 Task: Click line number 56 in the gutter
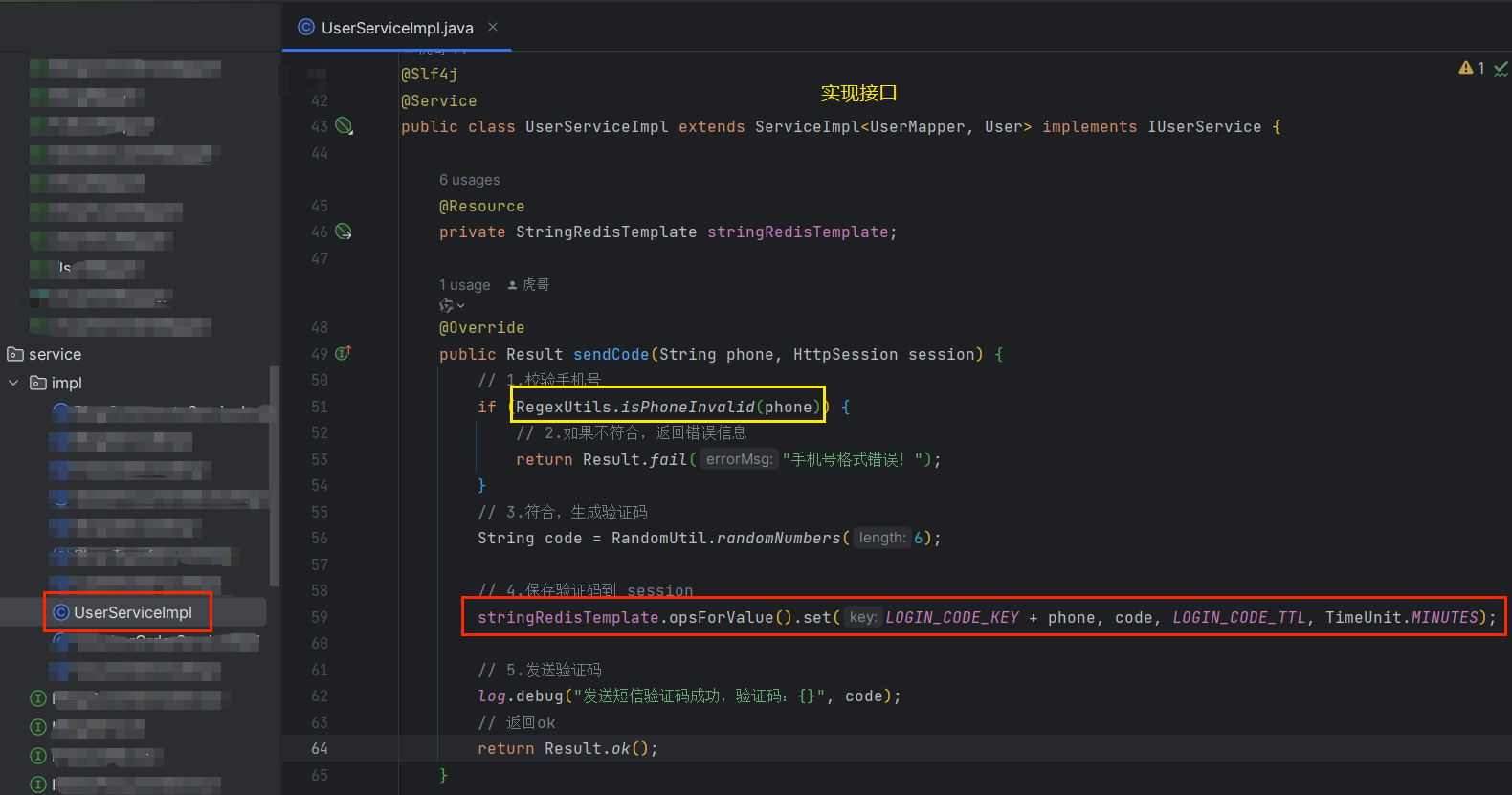click(x=320, y=538)
